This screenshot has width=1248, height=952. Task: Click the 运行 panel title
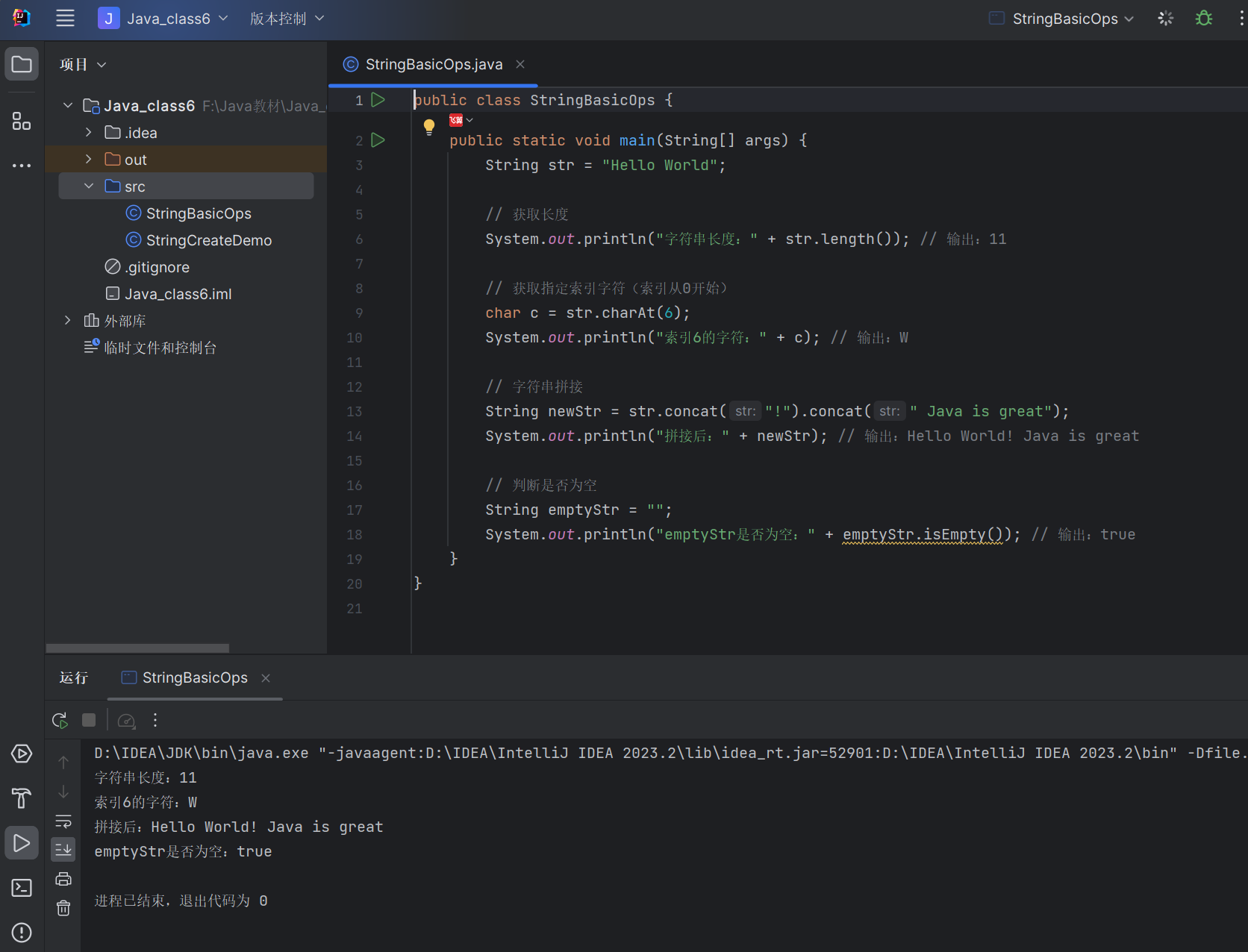[x=74, y=677]
